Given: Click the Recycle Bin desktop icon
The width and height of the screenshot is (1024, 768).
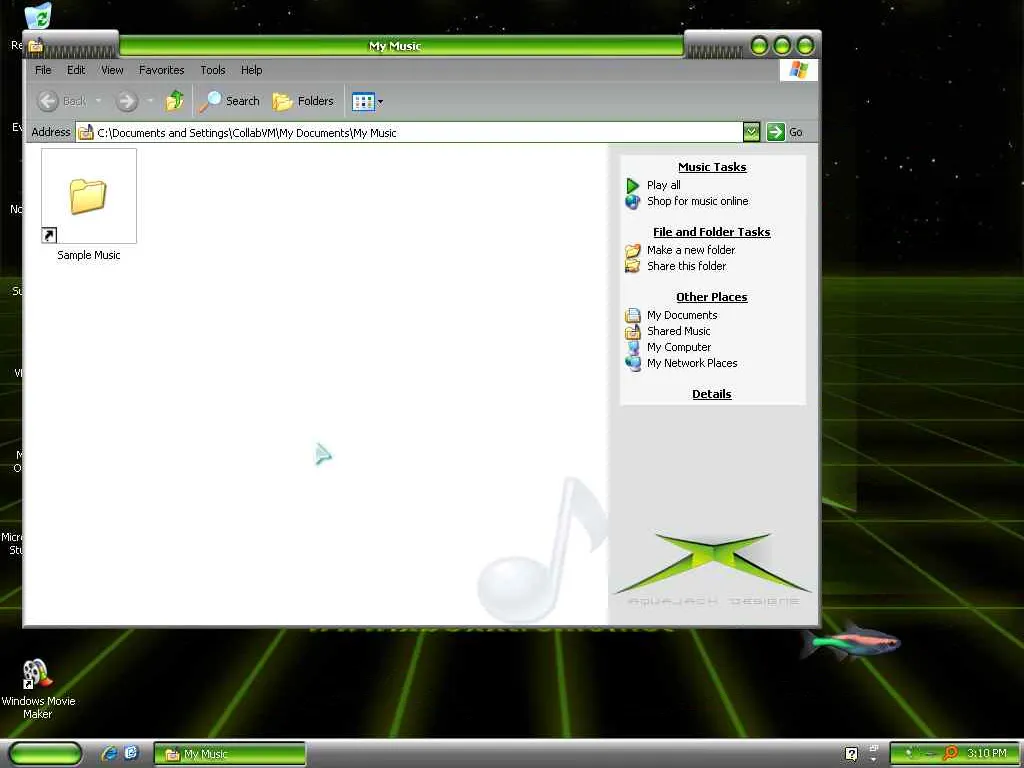Looking at the screenshot, I should click(x=38, y=16).
